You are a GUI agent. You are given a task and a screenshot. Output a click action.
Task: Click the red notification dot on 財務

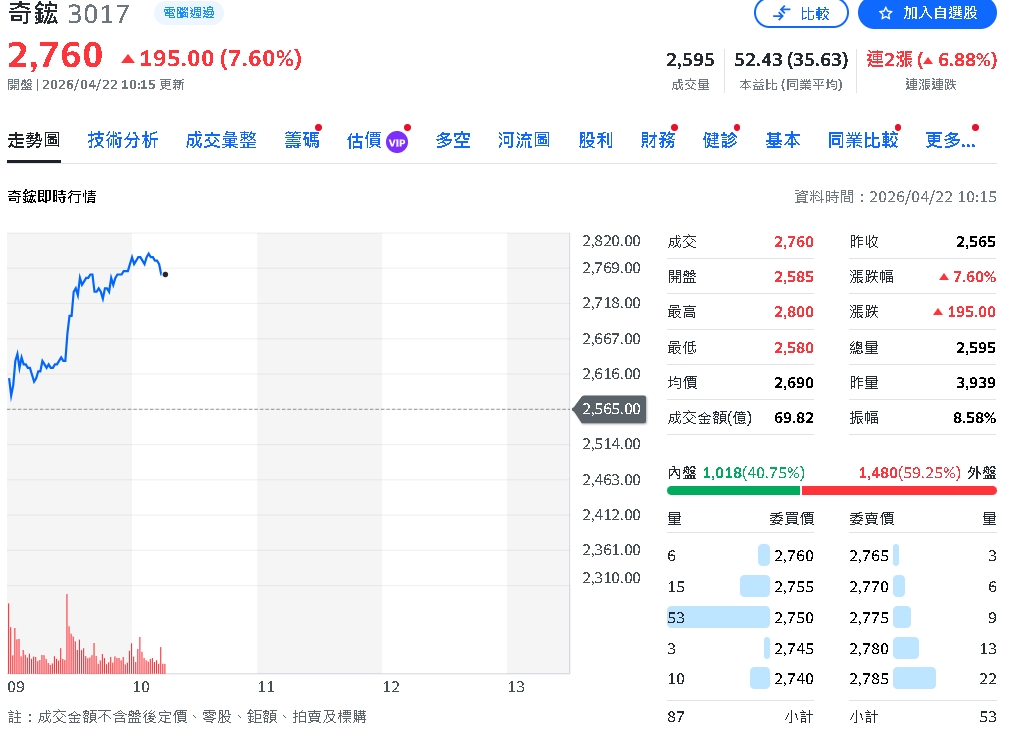(674, 126)
